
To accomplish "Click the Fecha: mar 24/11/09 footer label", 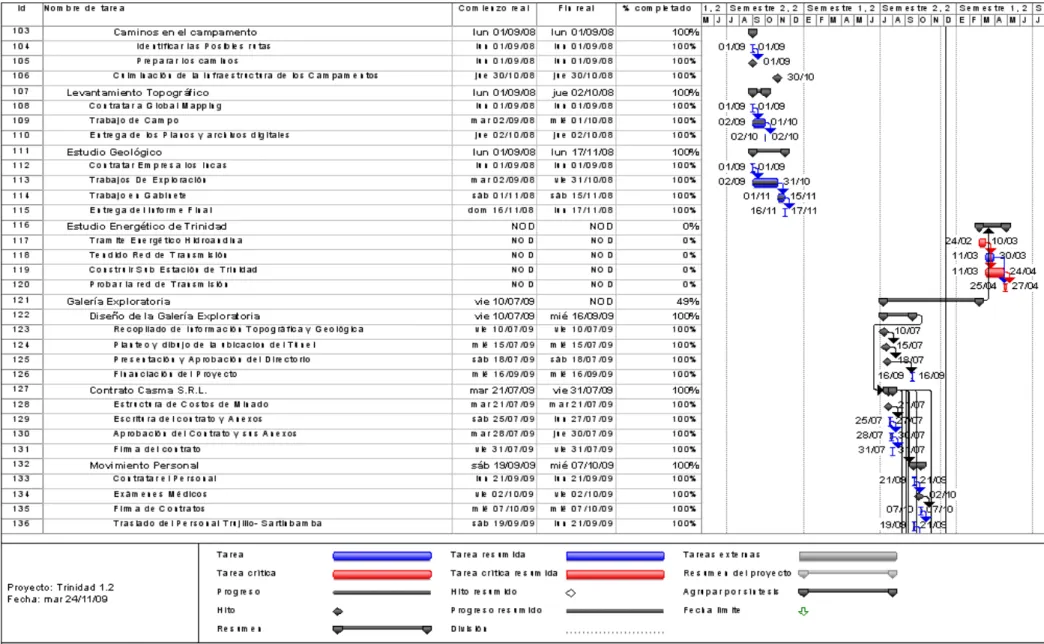I will [x=57, y=599].
